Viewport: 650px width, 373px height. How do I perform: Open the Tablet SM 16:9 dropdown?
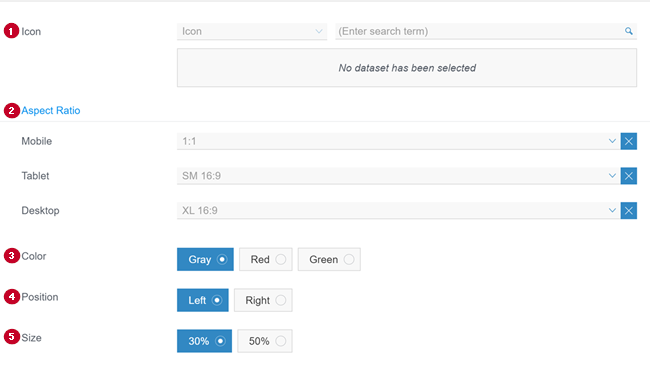click(x=398, y=176)
